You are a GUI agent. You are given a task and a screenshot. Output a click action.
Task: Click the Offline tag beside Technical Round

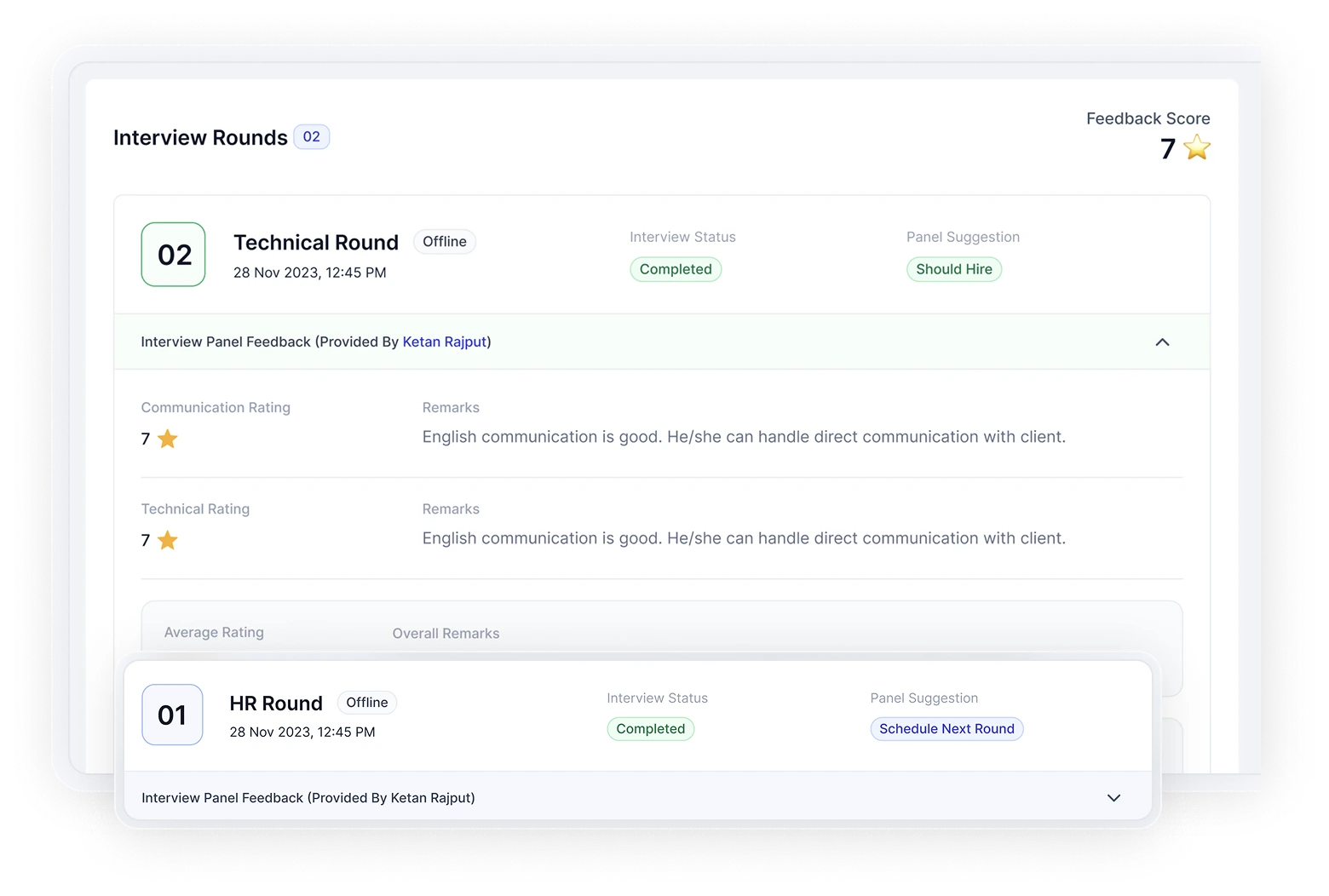(445, 242)
